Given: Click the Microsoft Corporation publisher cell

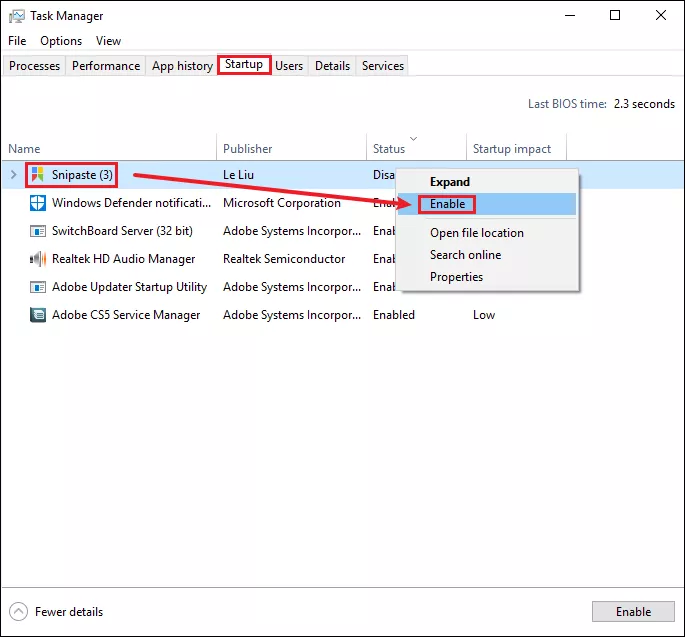Looking at the screenshot, I should pyautogui.click(x=282, y=203).
